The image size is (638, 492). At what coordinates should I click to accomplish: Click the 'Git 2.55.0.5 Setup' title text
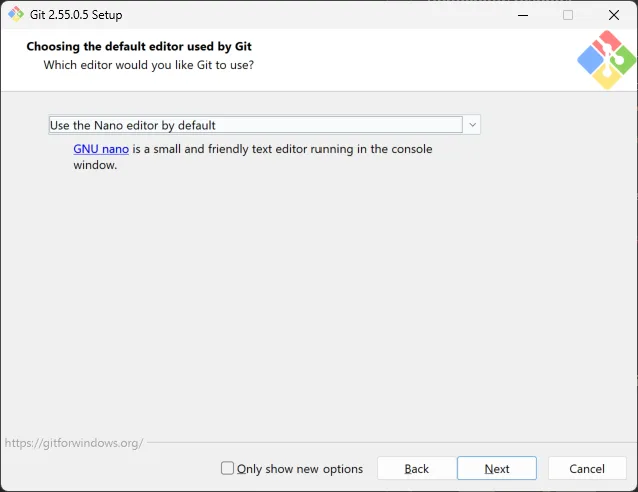click(x=76, y=15)
